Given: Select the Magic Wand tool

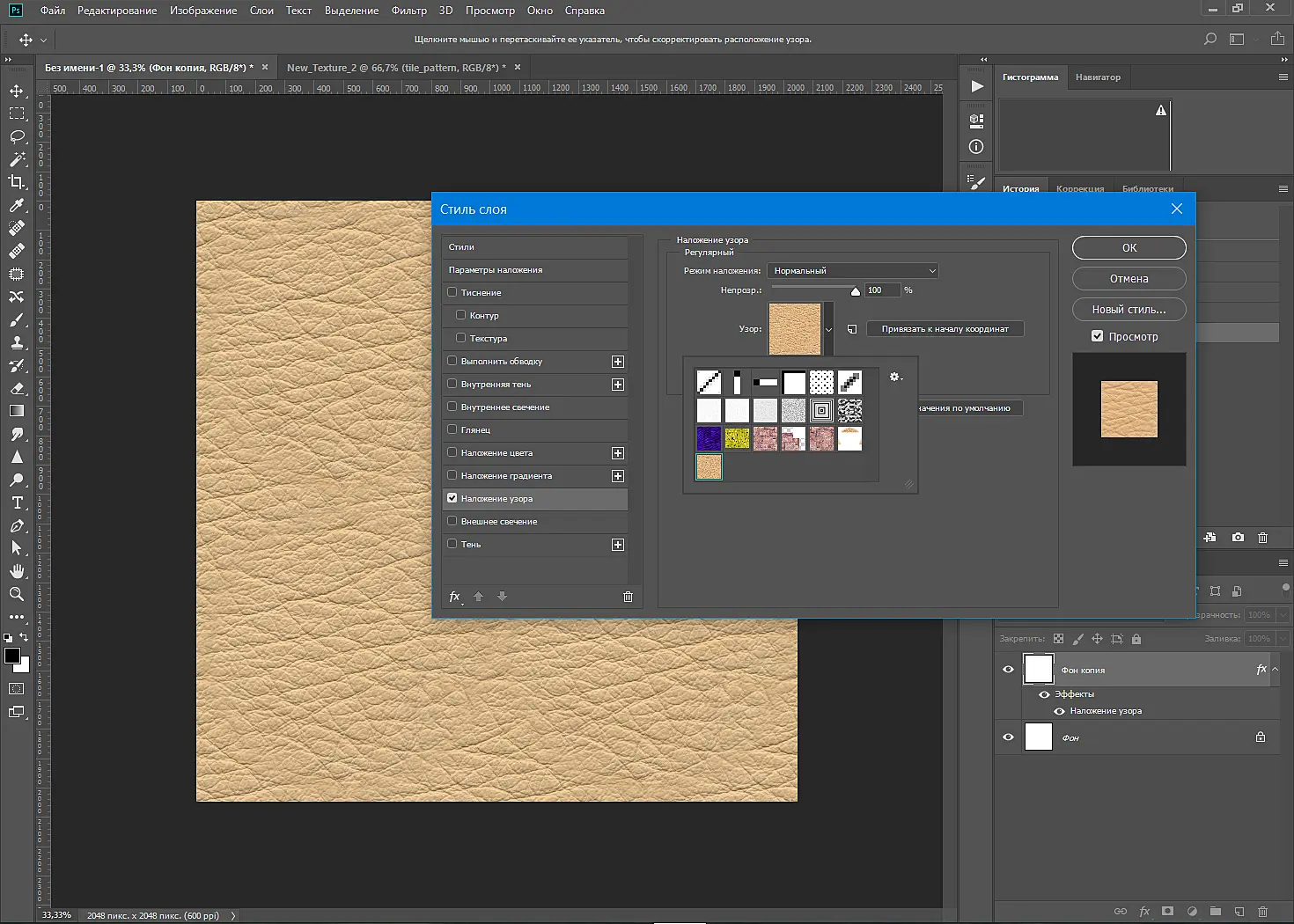Looking at the screenshot, I should coord(17,159).
